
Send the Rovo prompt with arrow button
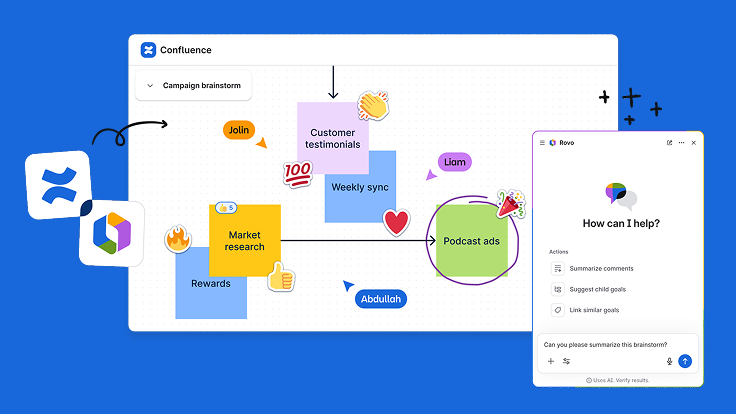685,361
